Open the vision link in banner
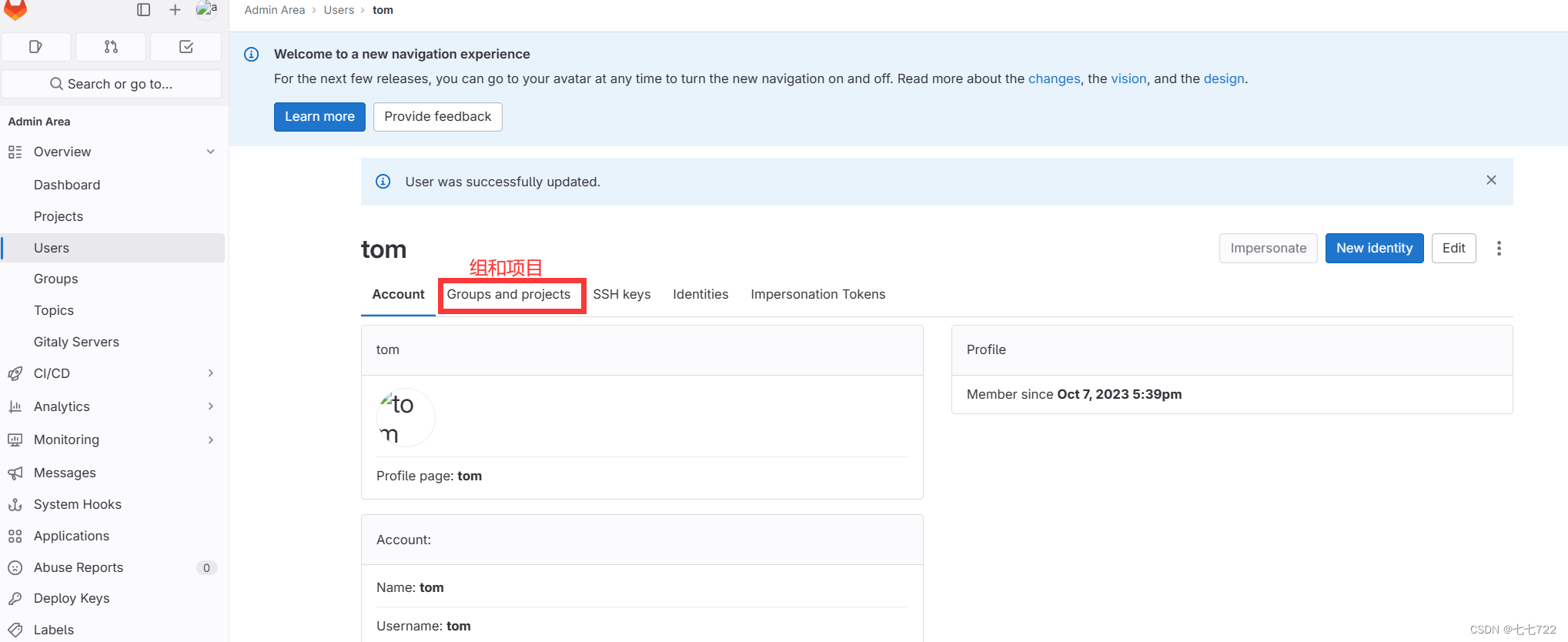Screen dimensions: 1568x642 coord(1128,79)
